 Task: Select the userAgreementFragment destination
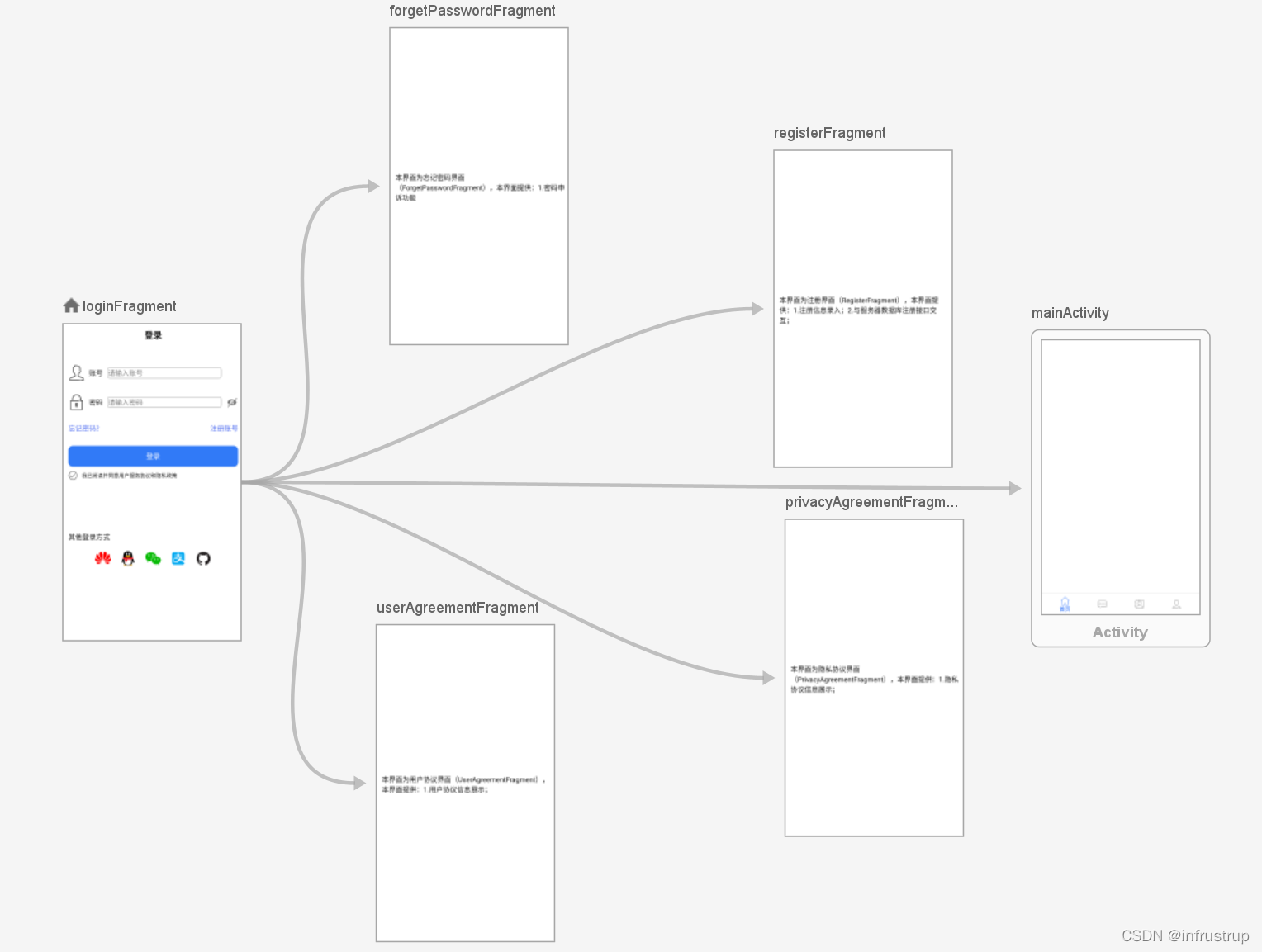click(465, 783)
